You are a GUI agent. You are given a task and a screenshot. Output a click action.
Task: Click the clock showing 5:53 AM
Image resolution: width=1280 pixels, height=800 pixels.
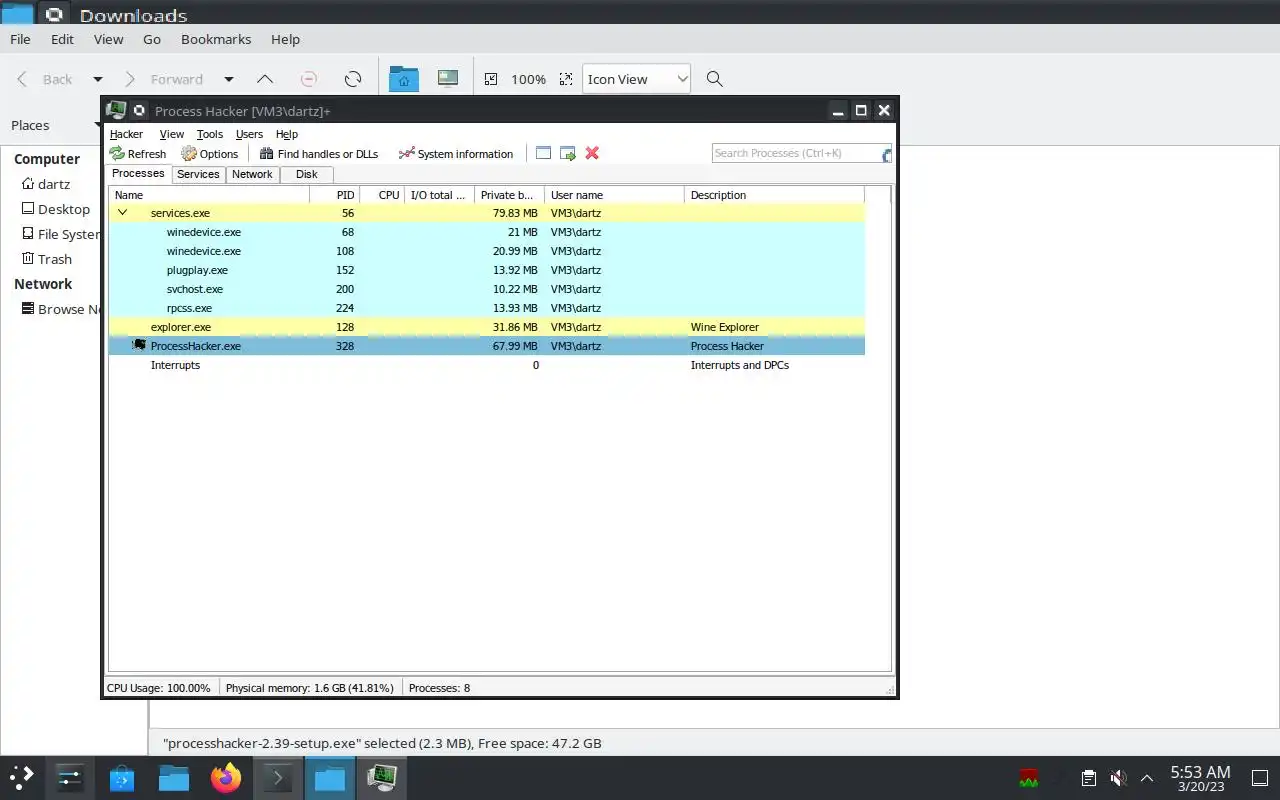[1200, 777]
